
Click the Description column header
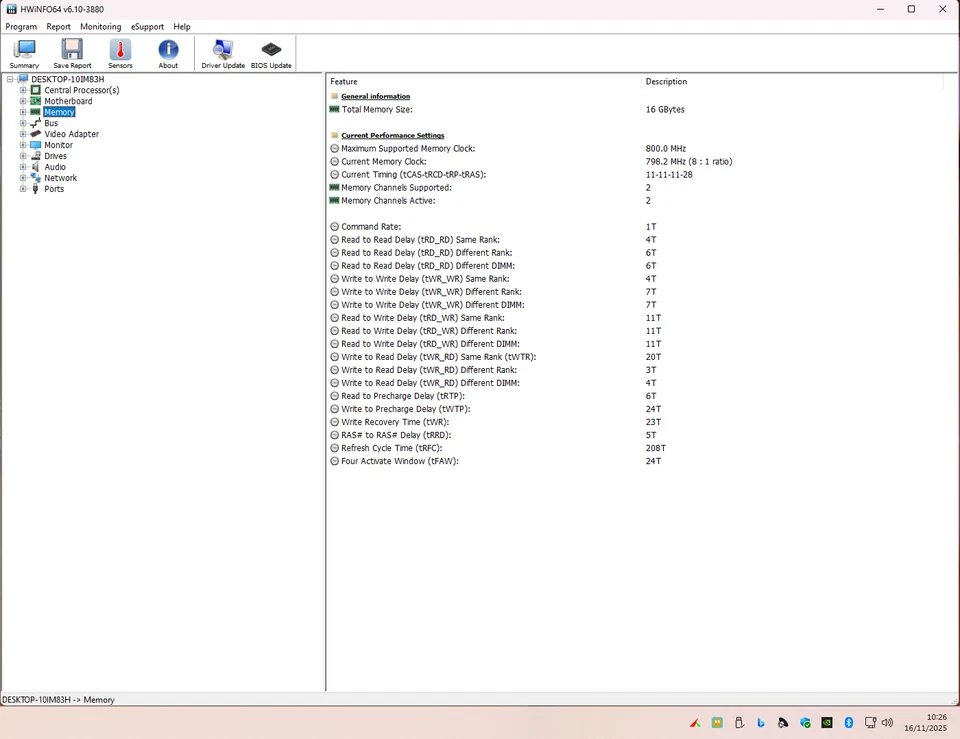point(792,81)
